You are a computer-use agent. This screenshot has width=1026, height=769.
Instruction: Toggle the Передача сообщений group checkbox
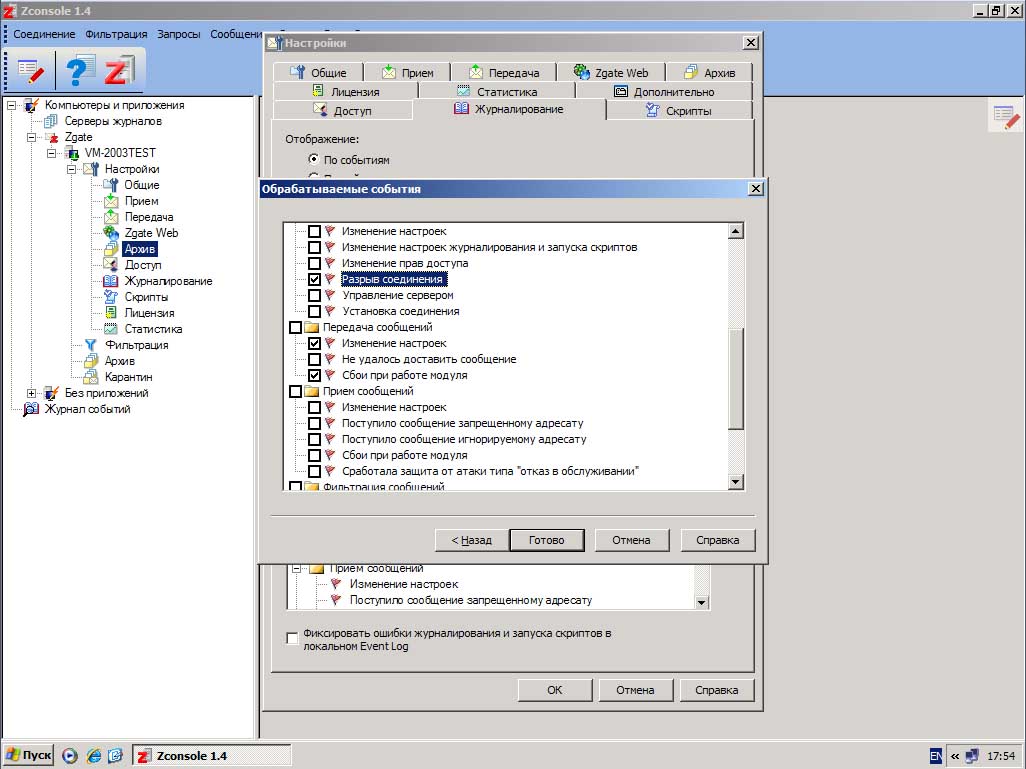[x=295, y=327]
